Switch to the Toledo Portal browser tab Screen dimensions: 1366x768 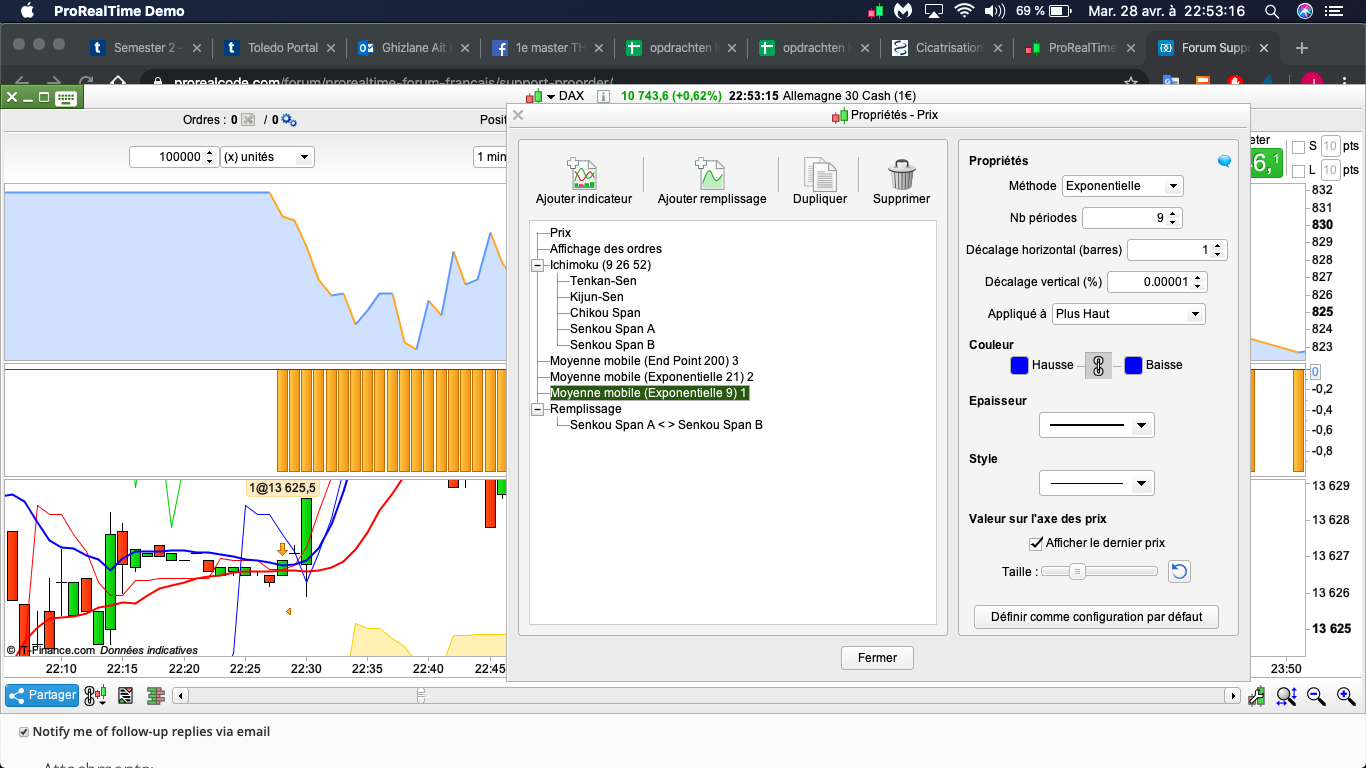(282, 48)
